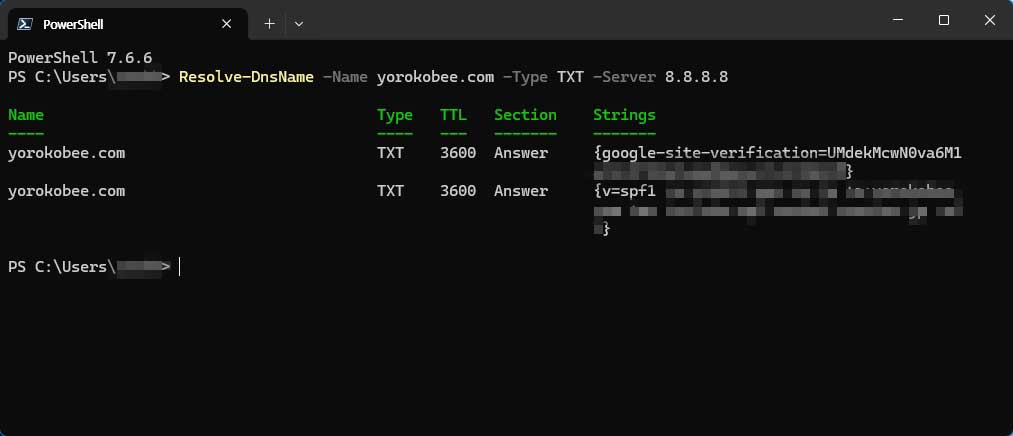
Task: Minimize the terminal window
Action: (x=898, y=21)
